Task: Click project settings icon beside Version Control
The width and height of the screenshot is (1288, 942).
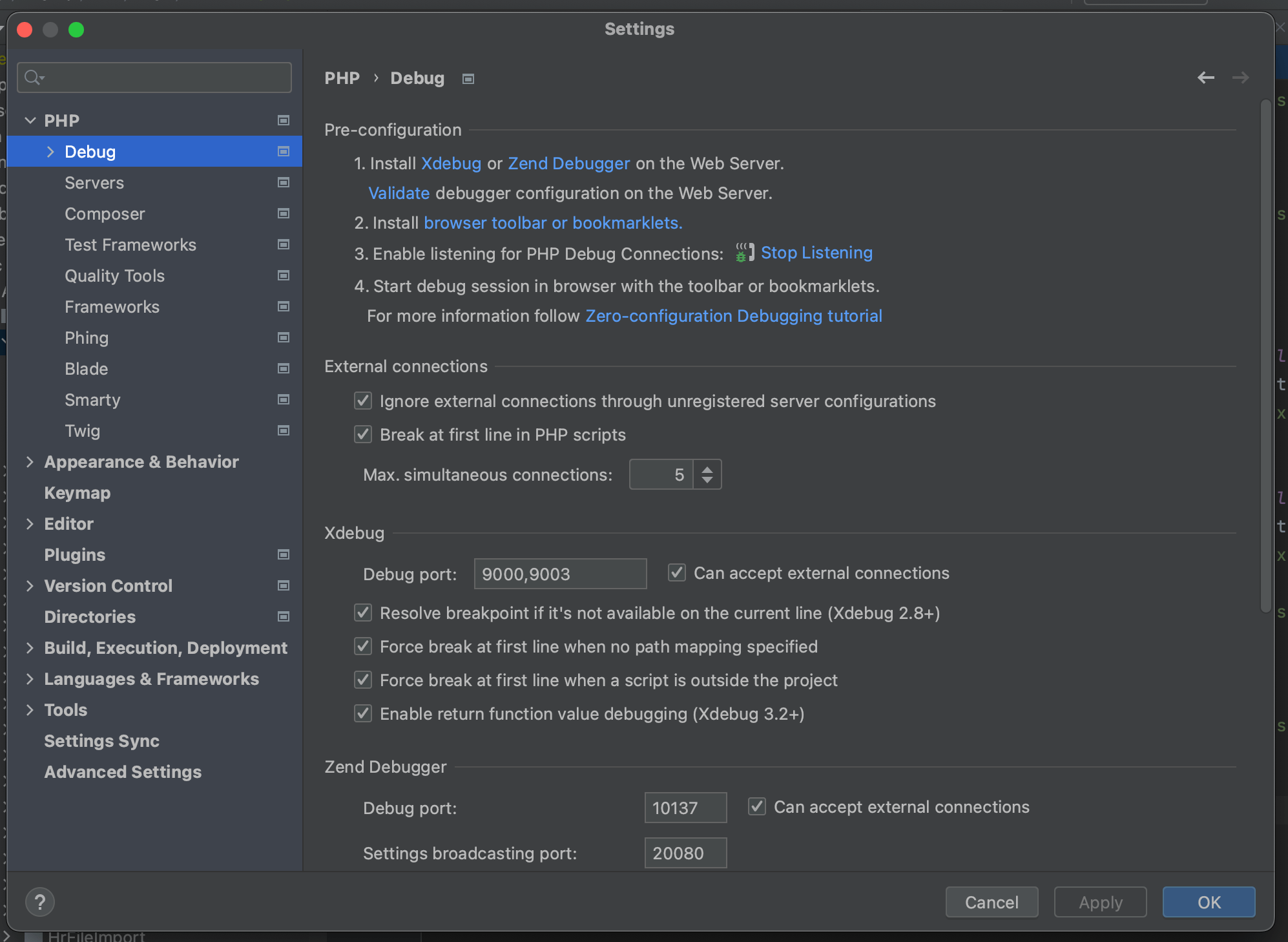Action: click(283, 586)
